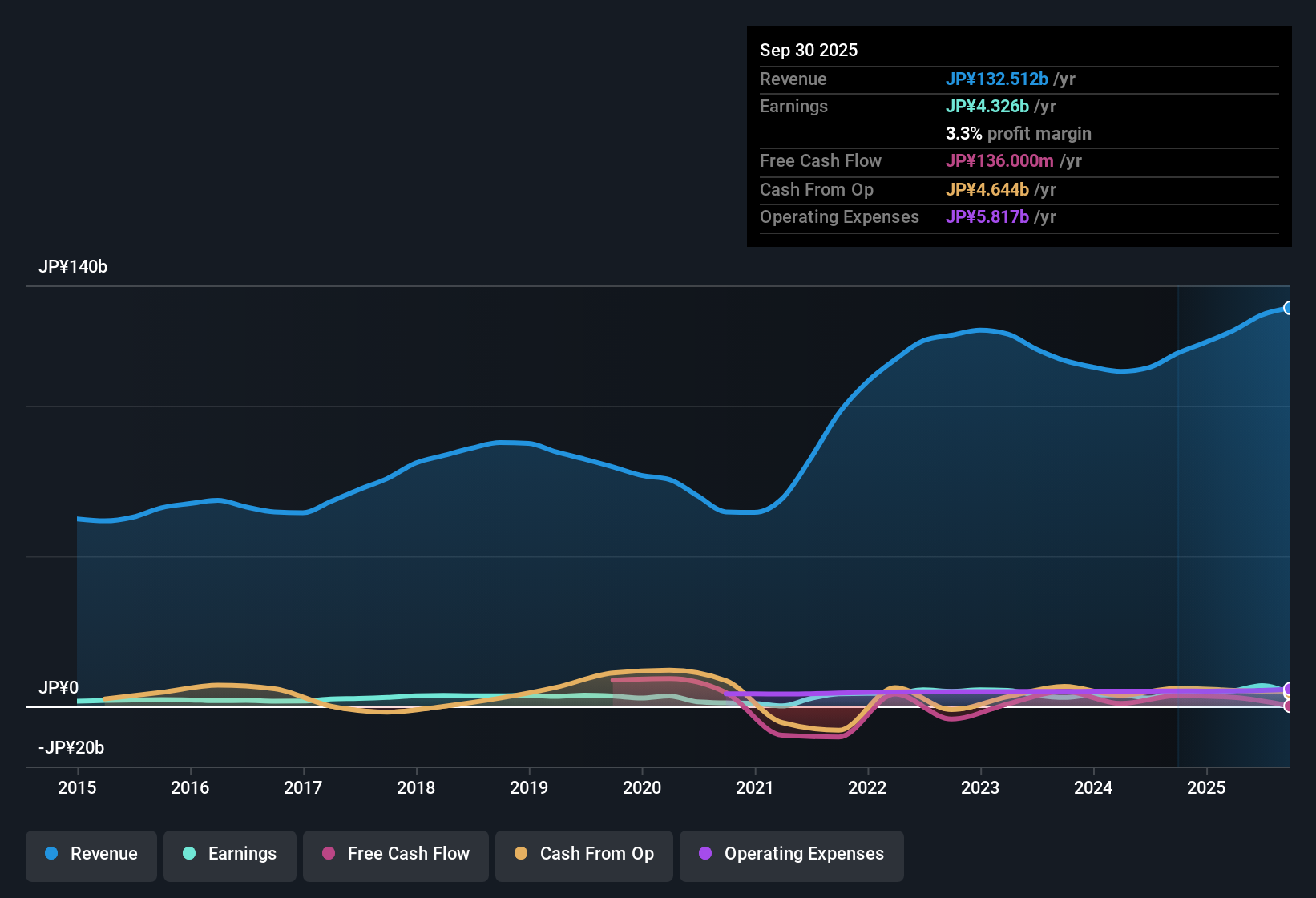Select the teal Earnings dot in the legend
Viewport: 1316px width, 898px height.
(189, 854)
